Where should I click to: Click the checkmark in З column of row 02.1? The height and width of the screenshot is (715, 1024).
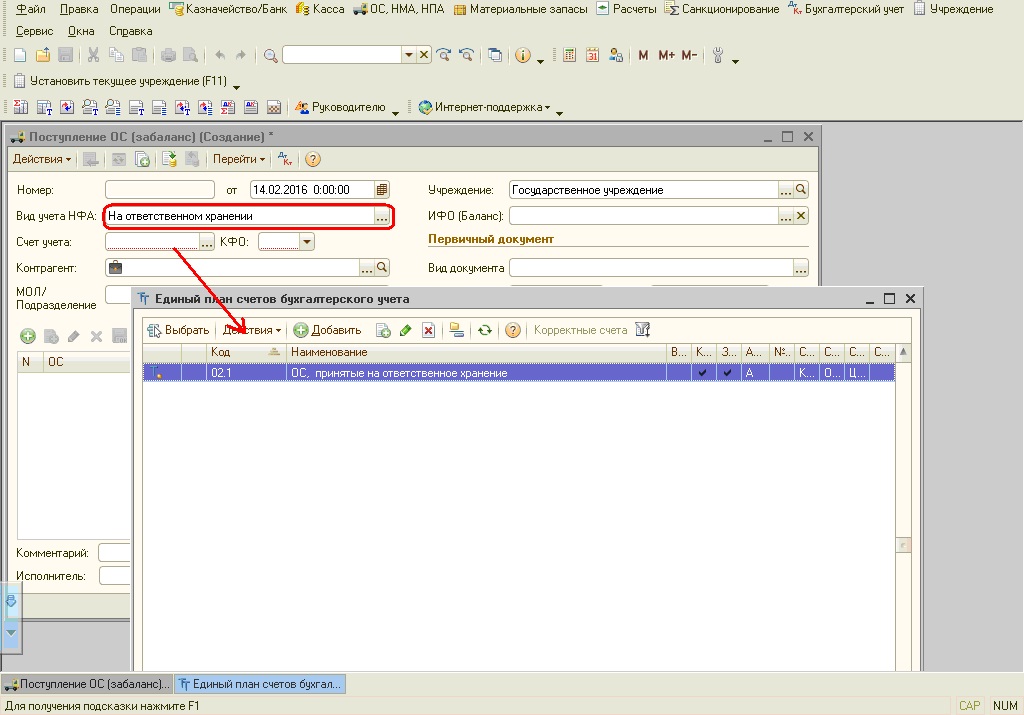(728, 373)
